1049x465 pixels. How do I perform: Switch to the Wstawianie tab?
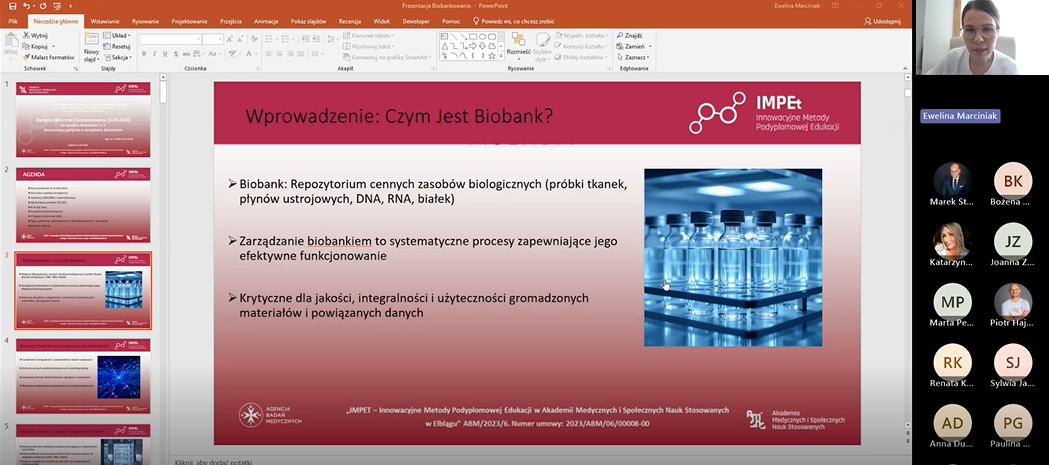[105, 20]
